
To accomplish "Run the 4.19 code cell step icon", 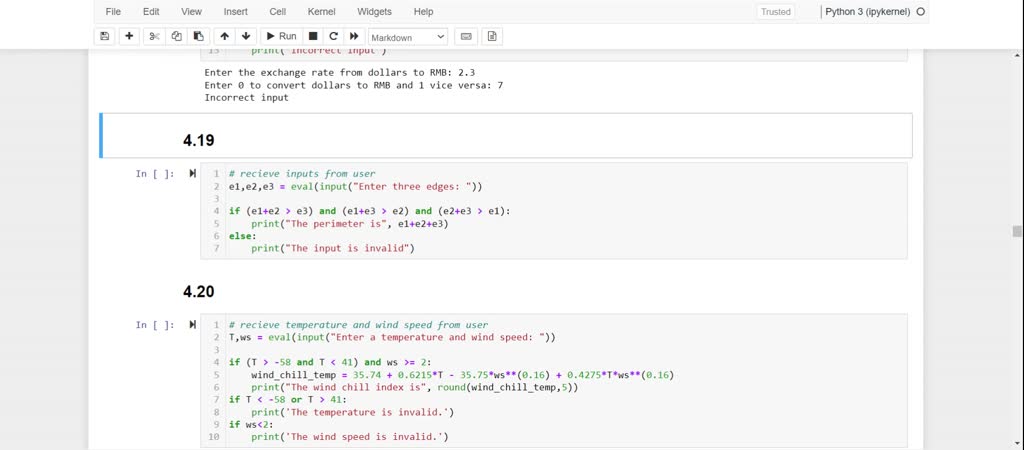I will tap(193, 174).
